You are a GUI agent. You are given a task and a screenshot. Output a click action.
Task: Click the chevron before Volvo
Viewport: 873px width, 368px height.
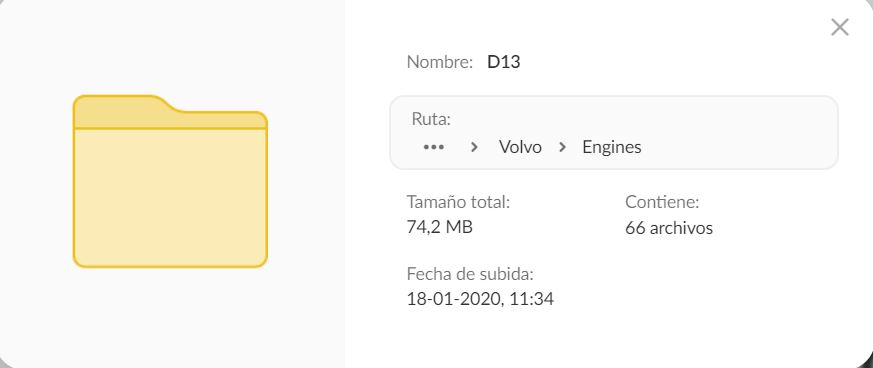pyautogui.click(x=474, y=147)
